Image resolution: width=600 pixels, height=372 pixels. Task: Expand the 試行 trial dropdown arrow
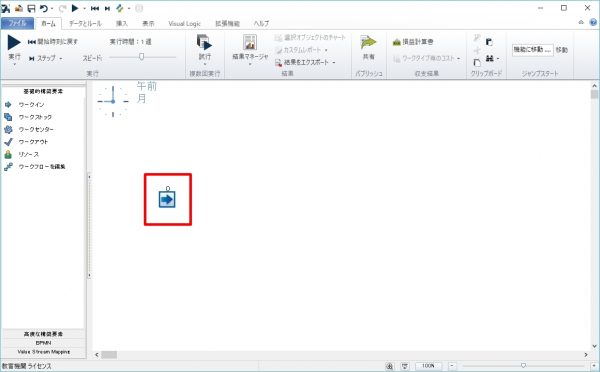click(205, 64)
